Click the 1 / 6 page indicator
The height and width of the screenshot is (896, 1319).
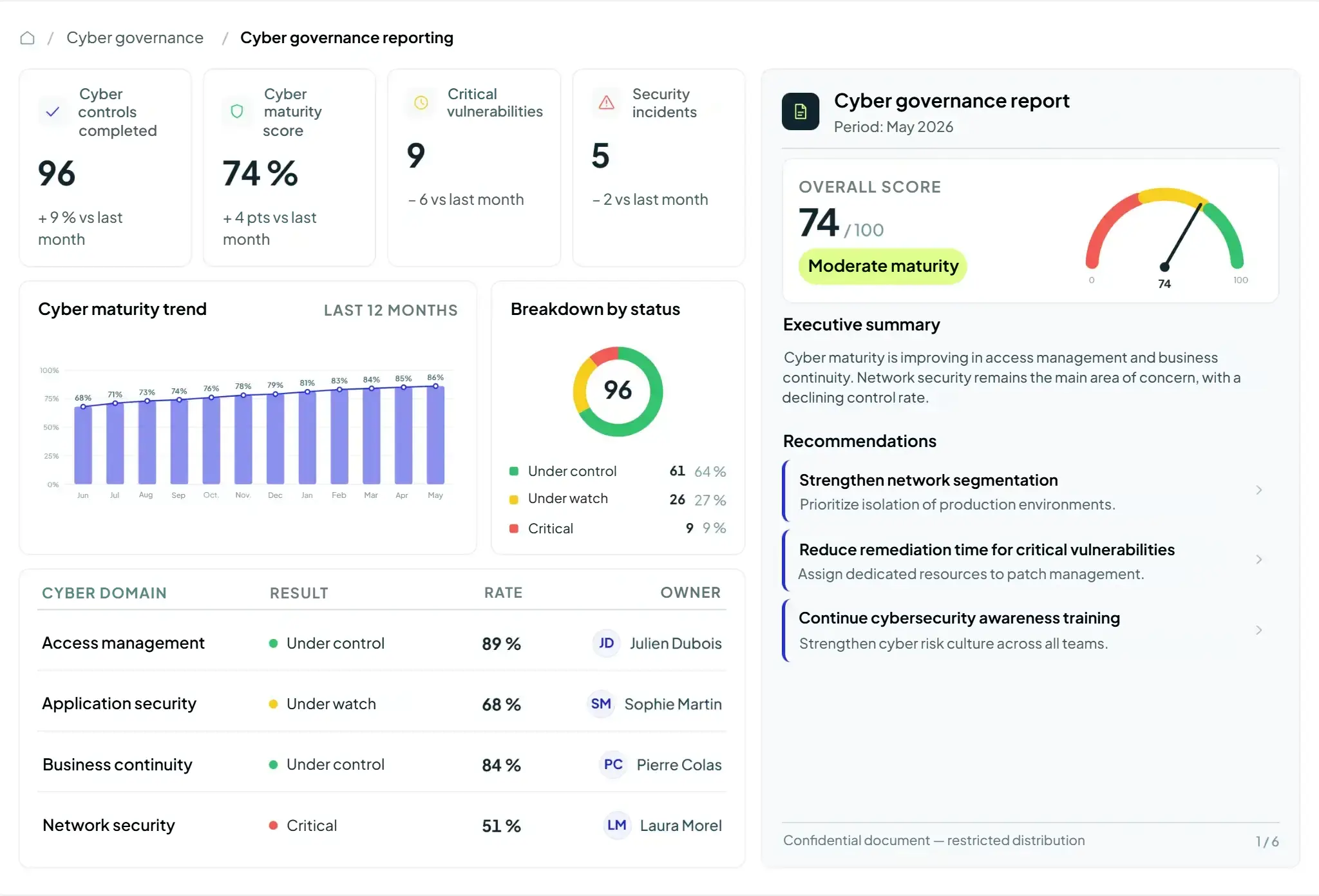[1267, 841]
